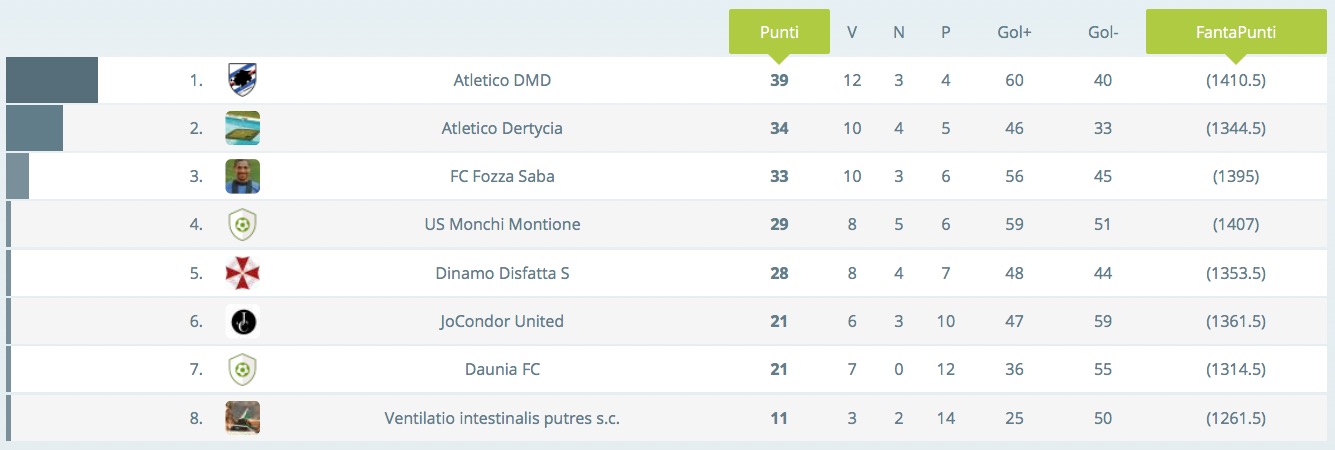The width and height of the screenshot is (1335, 450).
Task: Click the Atletico DMD team crest icon
Action: coord(242,80)
